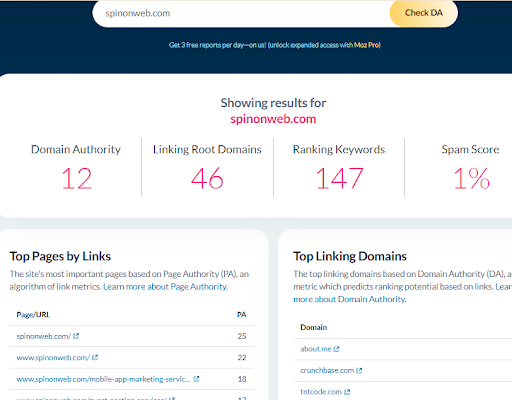Screen dimensions: 512x400
Task: Open external link icon beside about.me
Action: pyautogui.click(x=336, y=349)
